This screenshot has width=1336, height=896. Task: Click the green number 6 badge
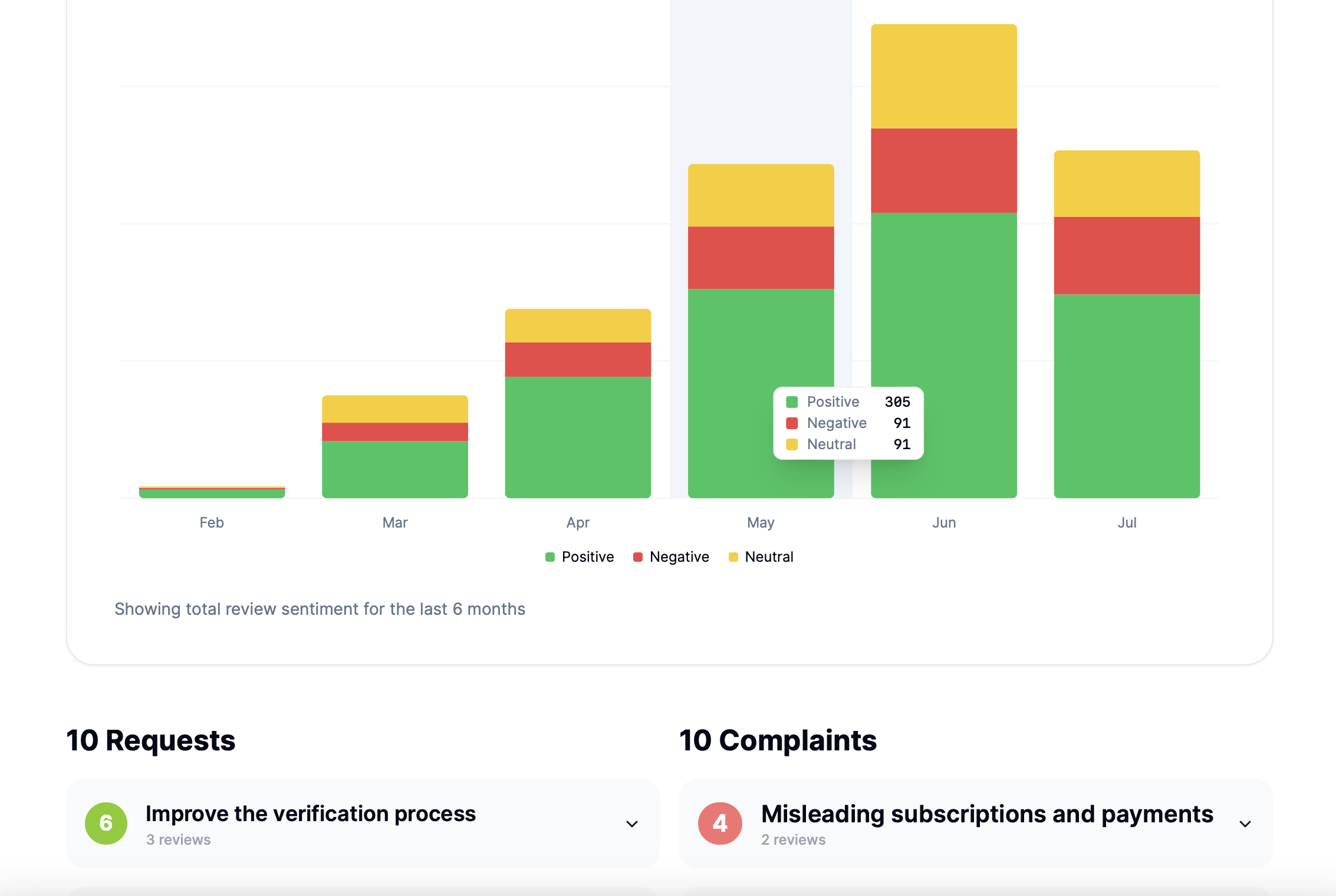(x=106, y=823)
